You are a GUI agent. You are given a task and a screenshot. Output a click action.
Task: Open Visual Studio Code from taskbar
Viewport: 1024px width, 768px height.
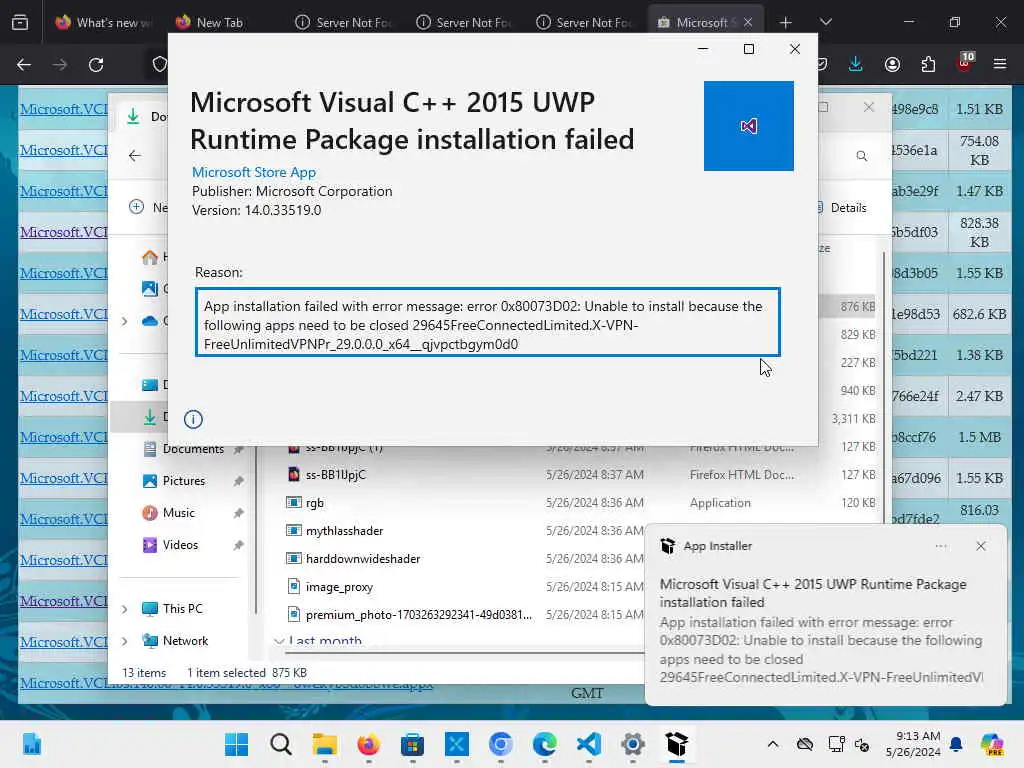[589, 744]
